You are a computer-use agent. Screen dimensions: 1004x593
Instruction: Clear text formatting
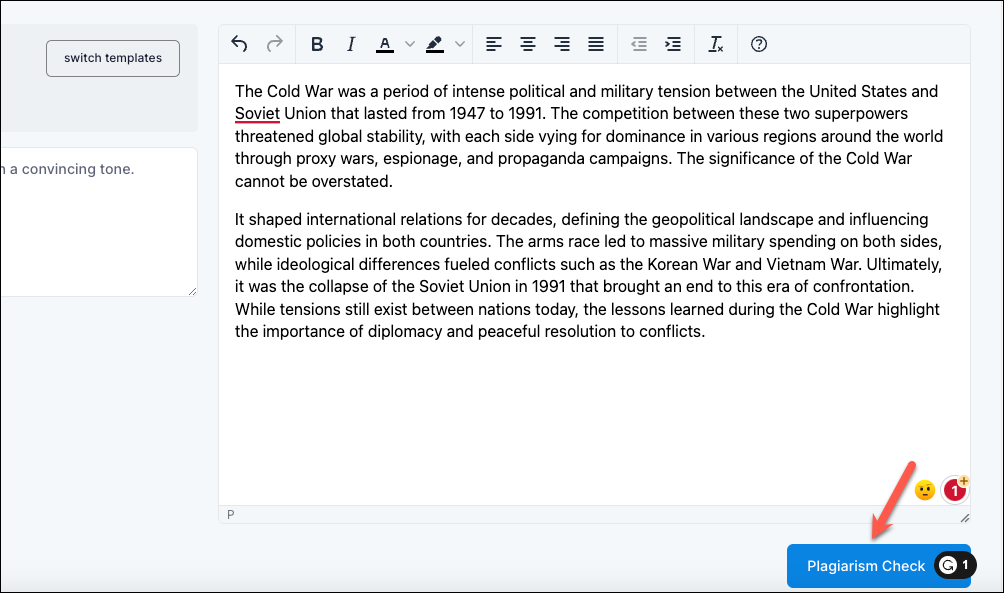[715, 44]
